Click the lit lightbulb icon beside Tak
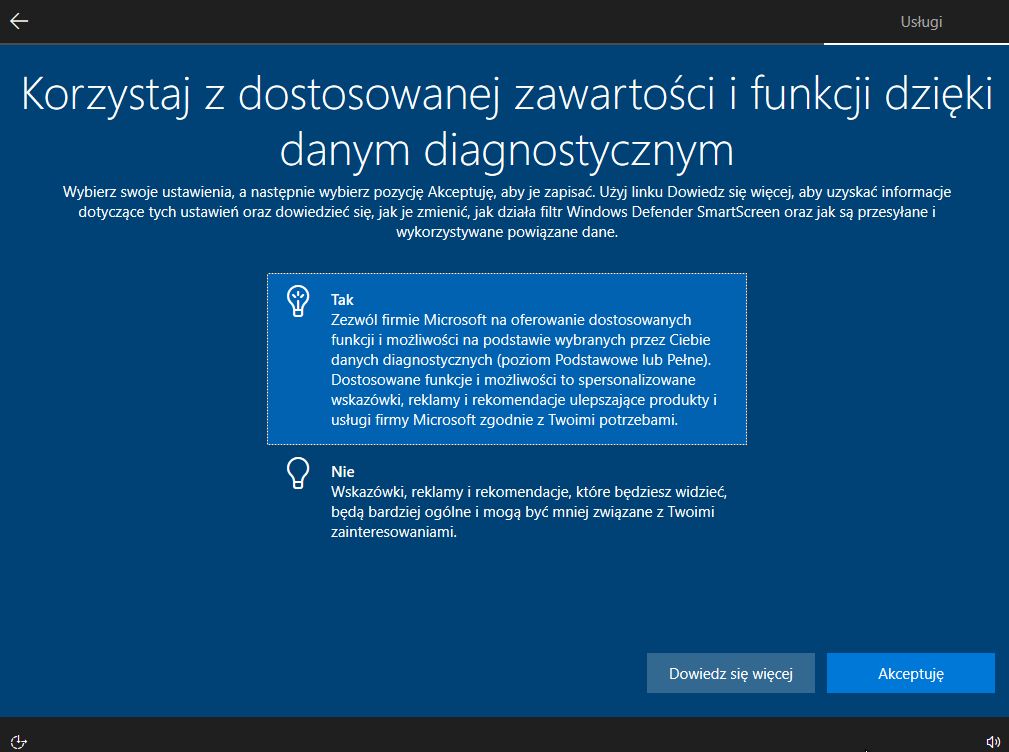 click(298, 301)
